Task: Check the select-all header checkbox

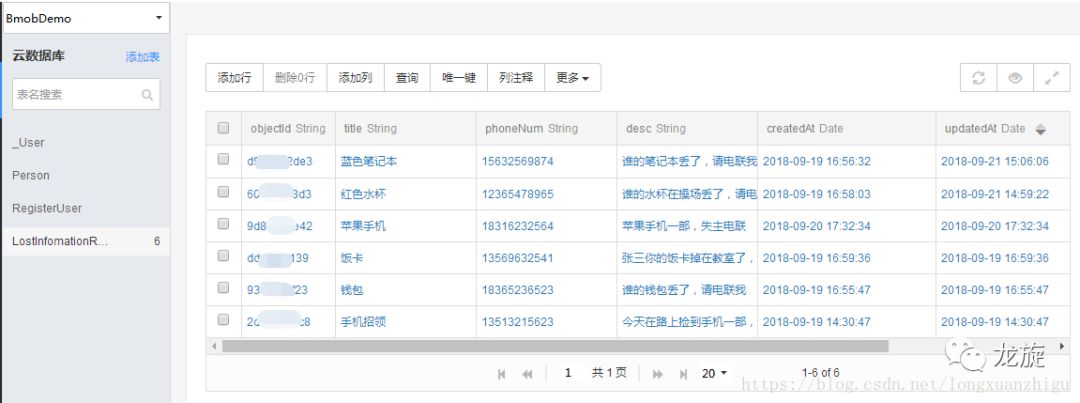Action: (x=223, y=127)
